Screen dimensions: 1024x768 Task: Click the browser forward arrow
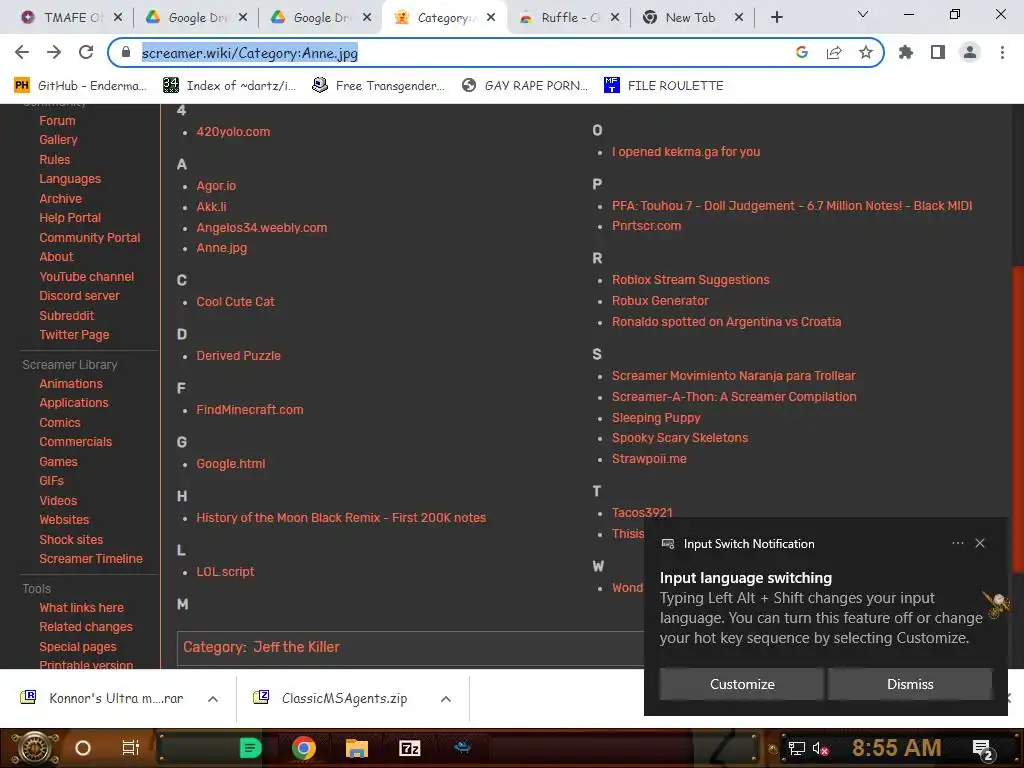pos(54,52)
